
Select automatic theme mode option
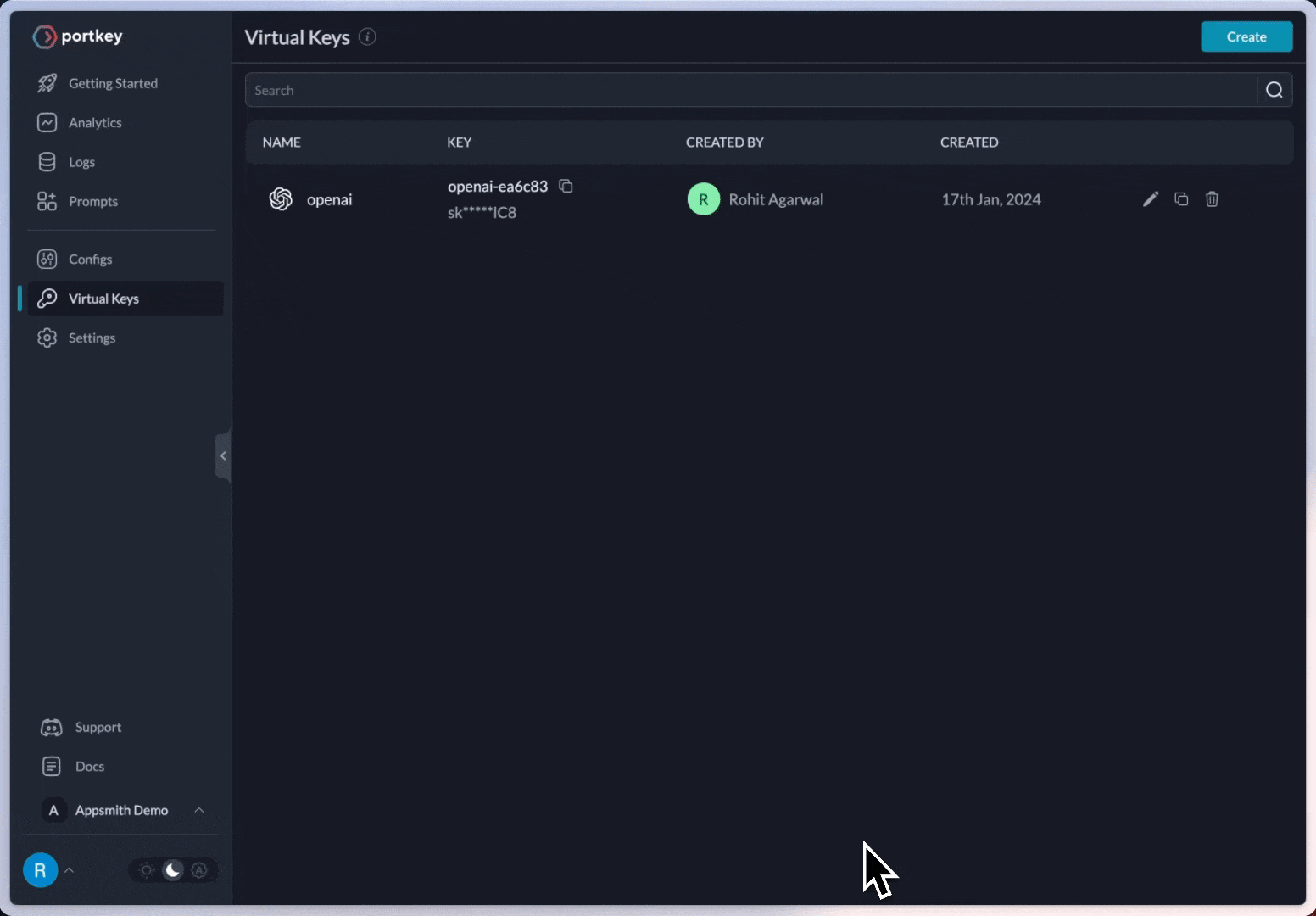[199, 870]
